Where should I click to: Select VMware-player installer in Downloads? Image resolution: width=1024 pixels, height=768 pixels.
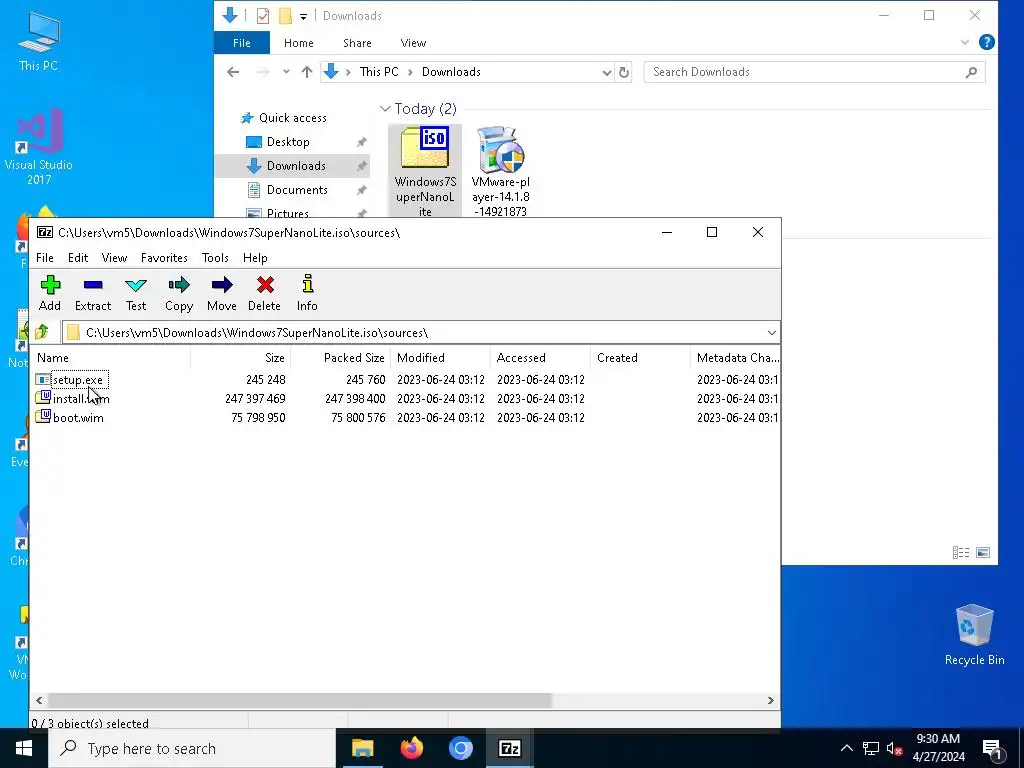(x=501, y=171)
